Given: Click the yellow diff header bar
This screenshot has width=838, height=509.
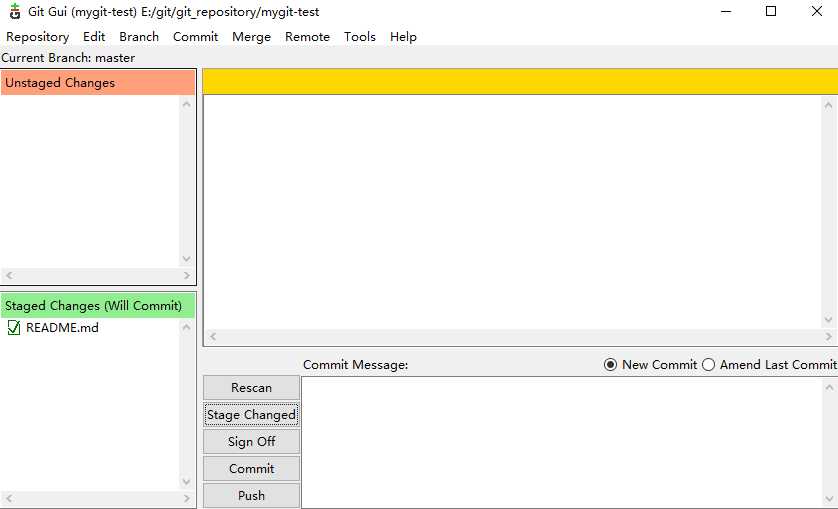Looking at the screenshot, I should tap(520, 82).
